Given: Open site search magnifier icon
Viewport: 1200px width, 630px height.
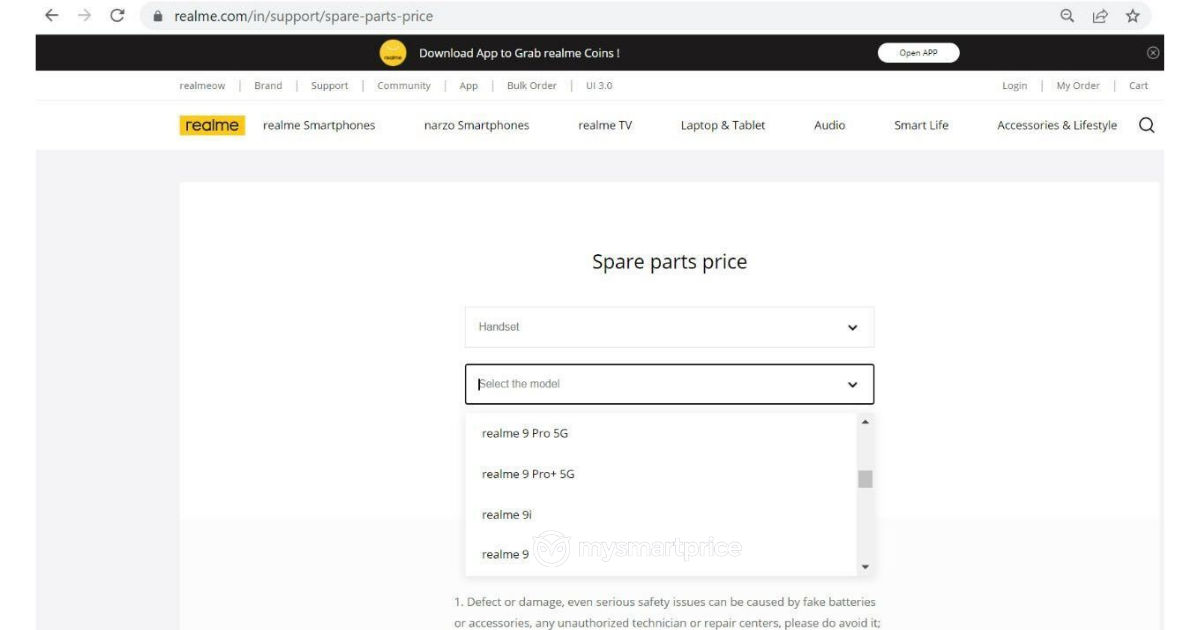Looking at the screenshot, I should [x=1147, y=125].
